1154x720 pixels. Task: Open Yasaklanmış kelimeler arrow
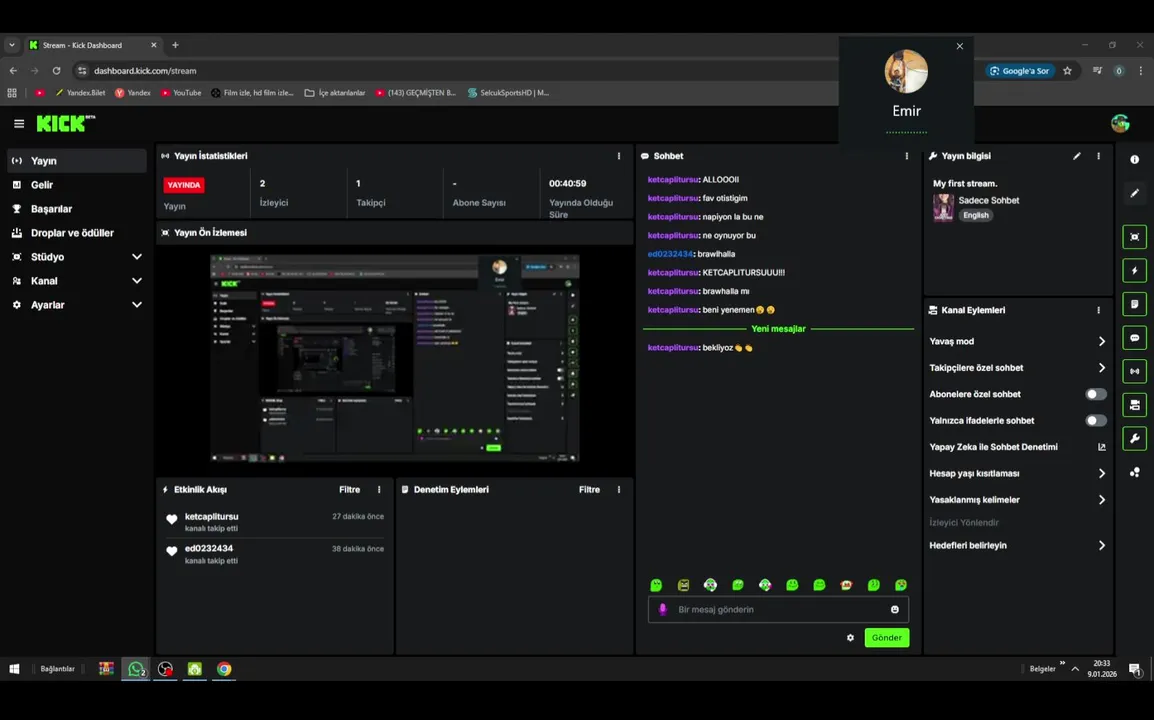1102,500
